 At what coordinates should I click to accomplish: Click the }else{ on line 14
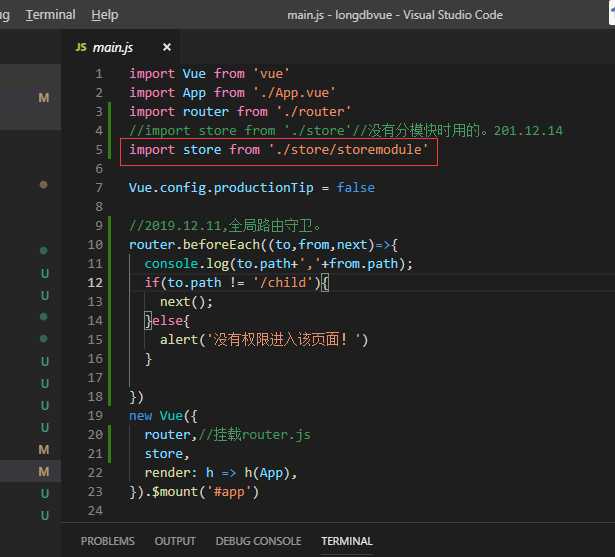point(167,321)
